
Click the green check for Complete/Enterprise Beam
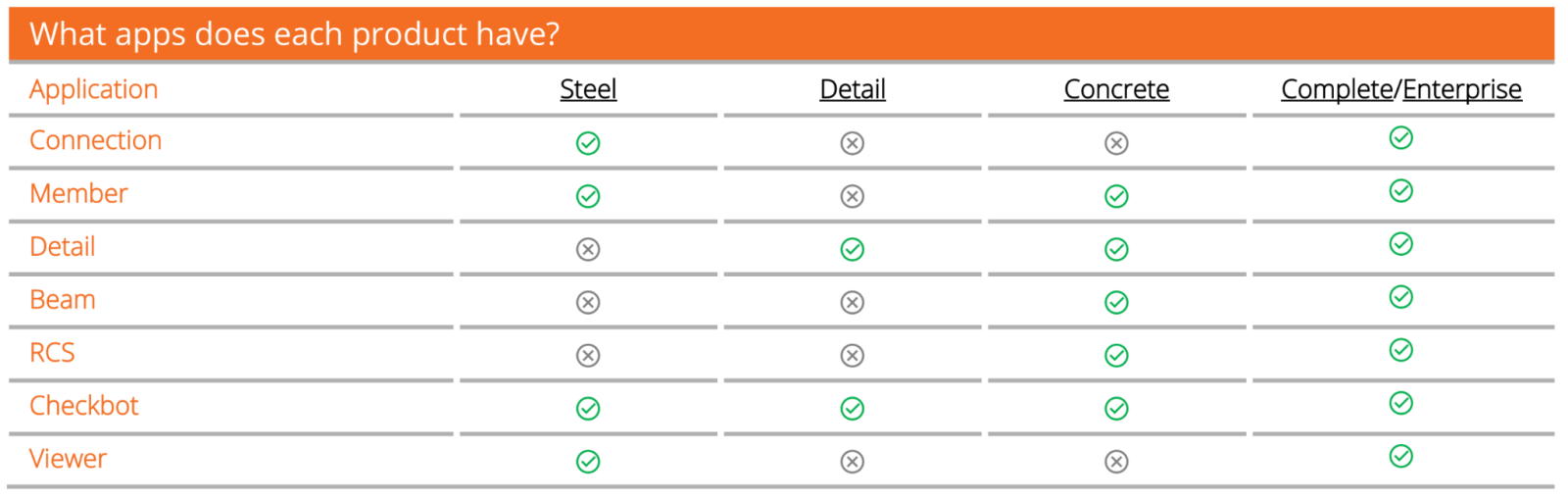pos(1401,297)
